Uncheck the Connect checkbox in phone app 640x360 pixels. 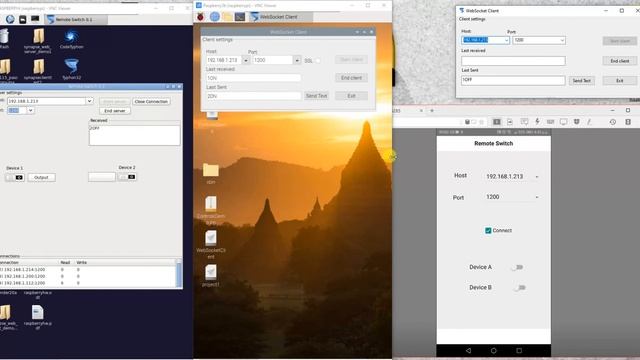click(488, 231)
